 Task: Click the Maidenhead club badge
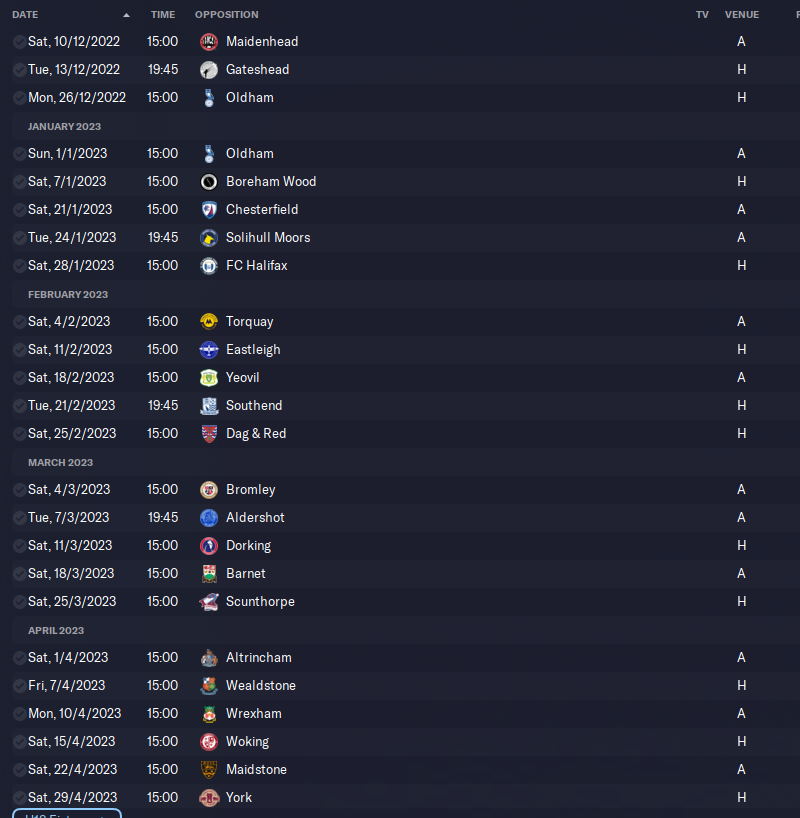pos(209,42)
